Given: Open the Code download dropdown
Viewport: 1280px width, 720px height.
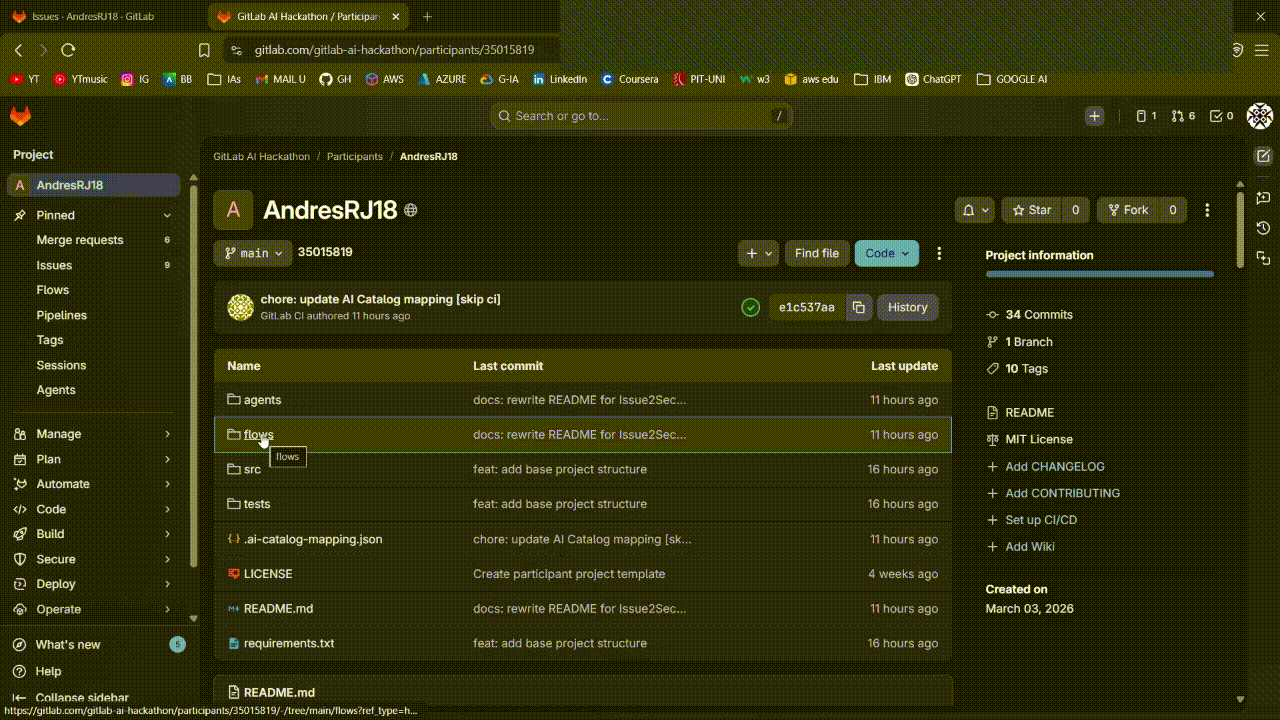Looking at the screenshot, I should coord(886,253).
